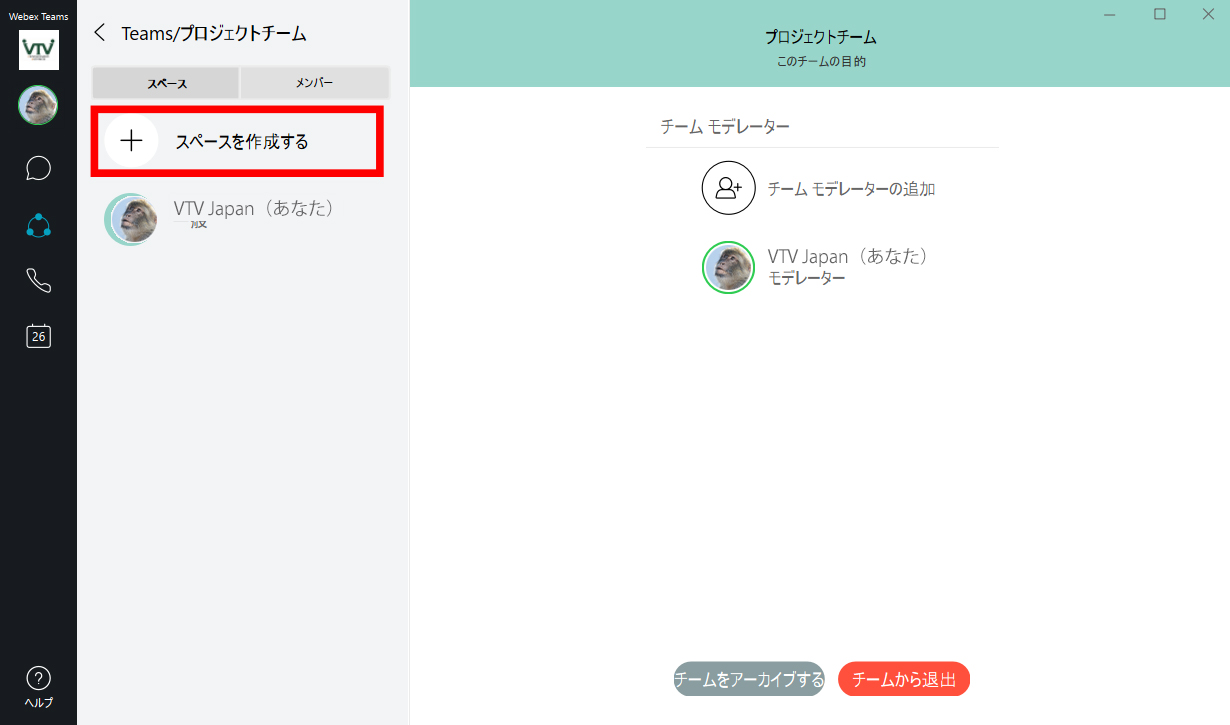Click VTV Japan moderator avatar
1230x725 pixels.
(728, 267)
